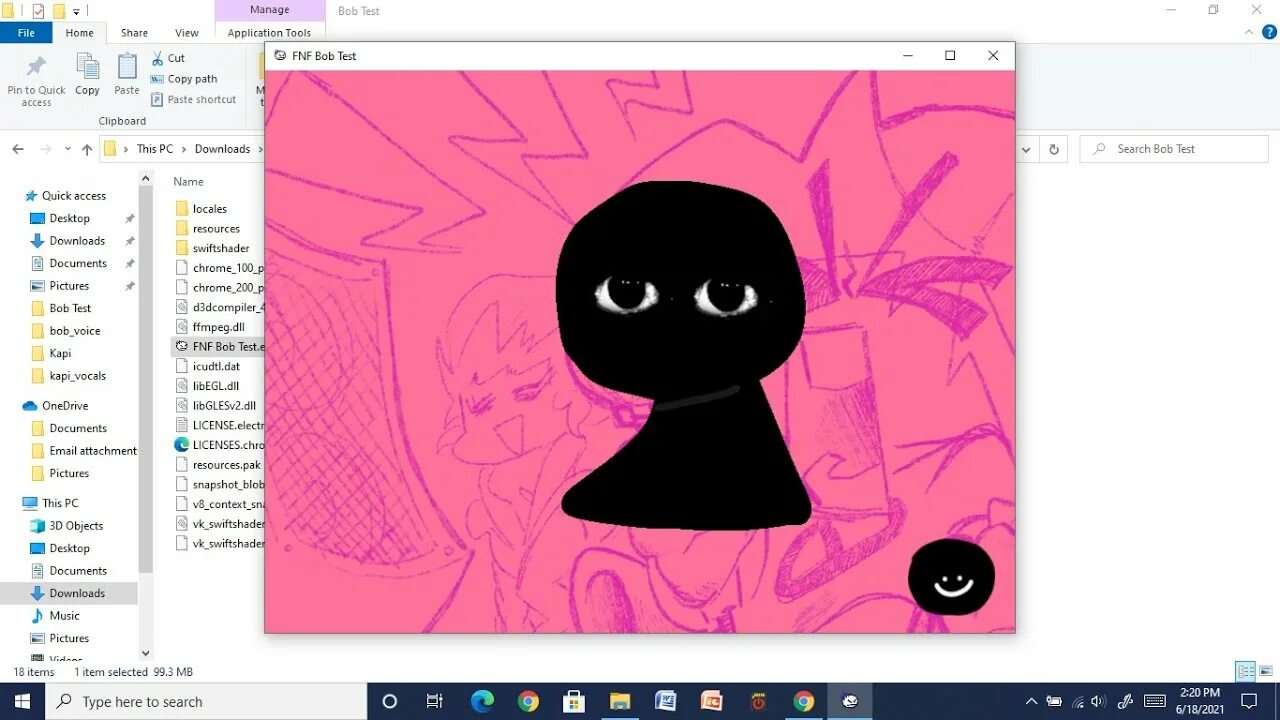
Task: Select the locales folder
Action: 209,209
